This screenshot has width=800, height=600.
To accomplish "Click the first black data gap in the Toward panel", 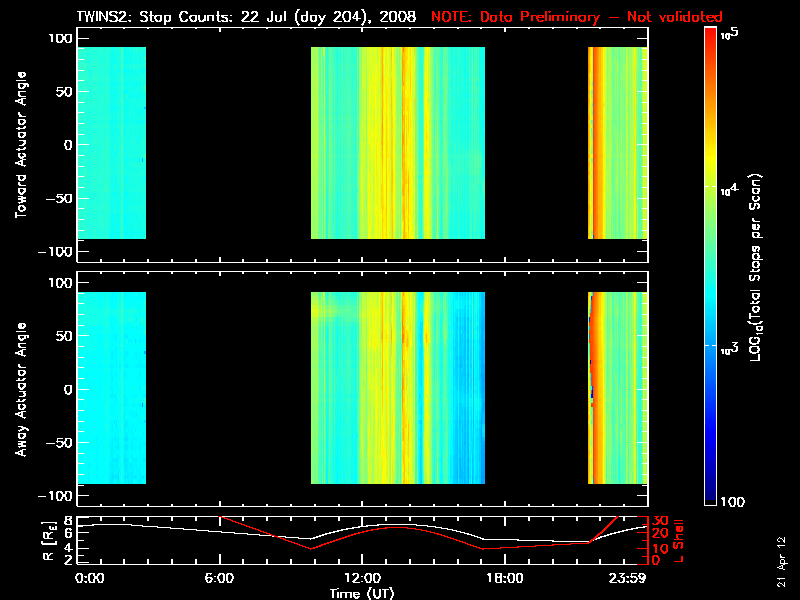I will click(x=229, y=143).
